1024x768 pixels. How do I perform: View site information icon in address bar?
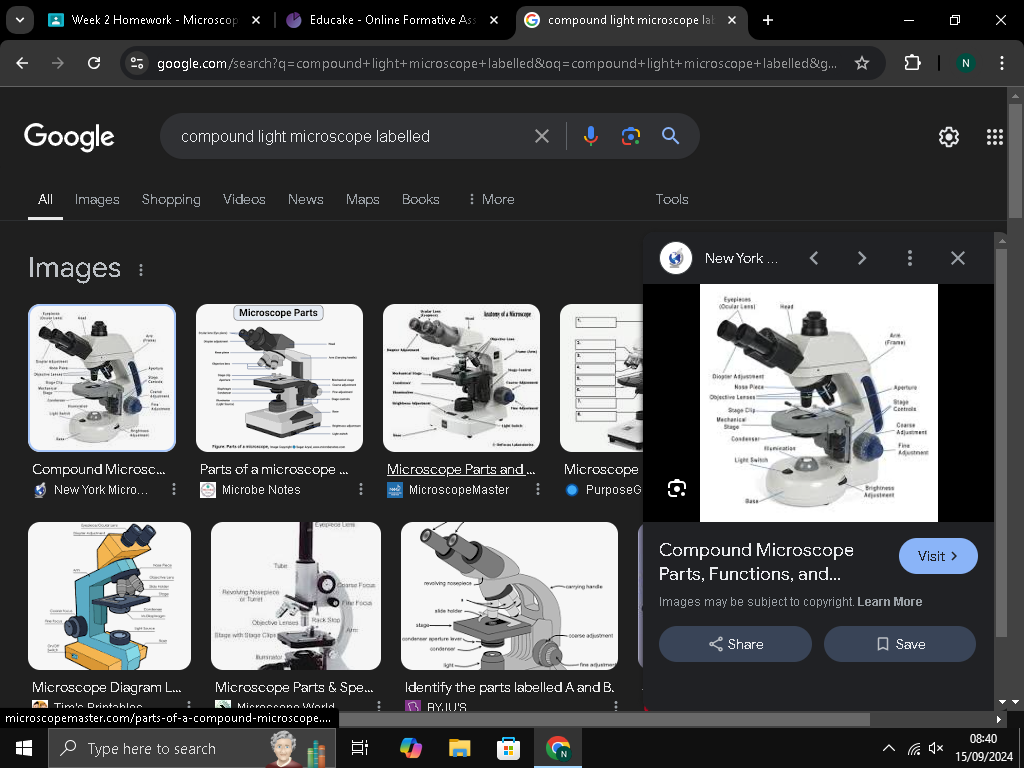coord(137,63)
